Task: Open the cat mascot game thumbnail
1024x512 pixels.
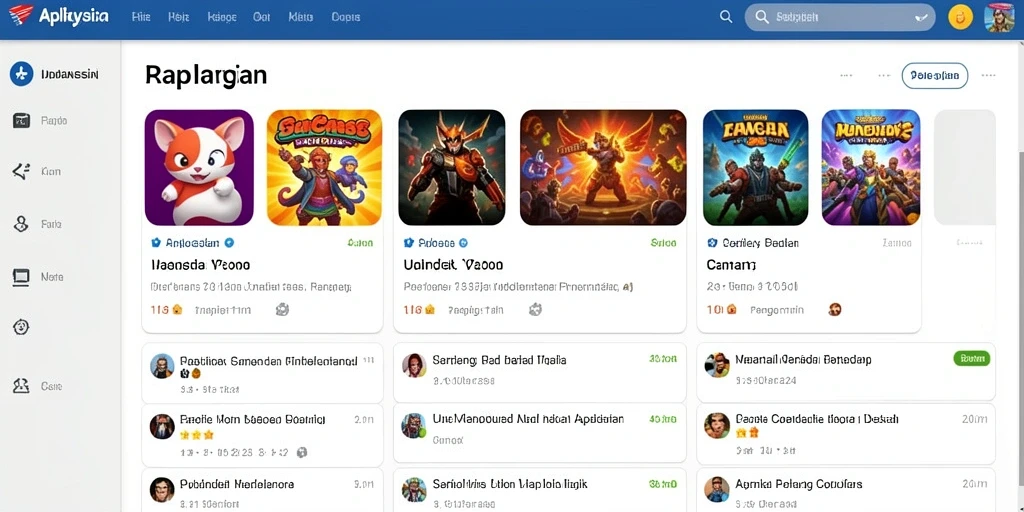Action: (x=199, y=168)
